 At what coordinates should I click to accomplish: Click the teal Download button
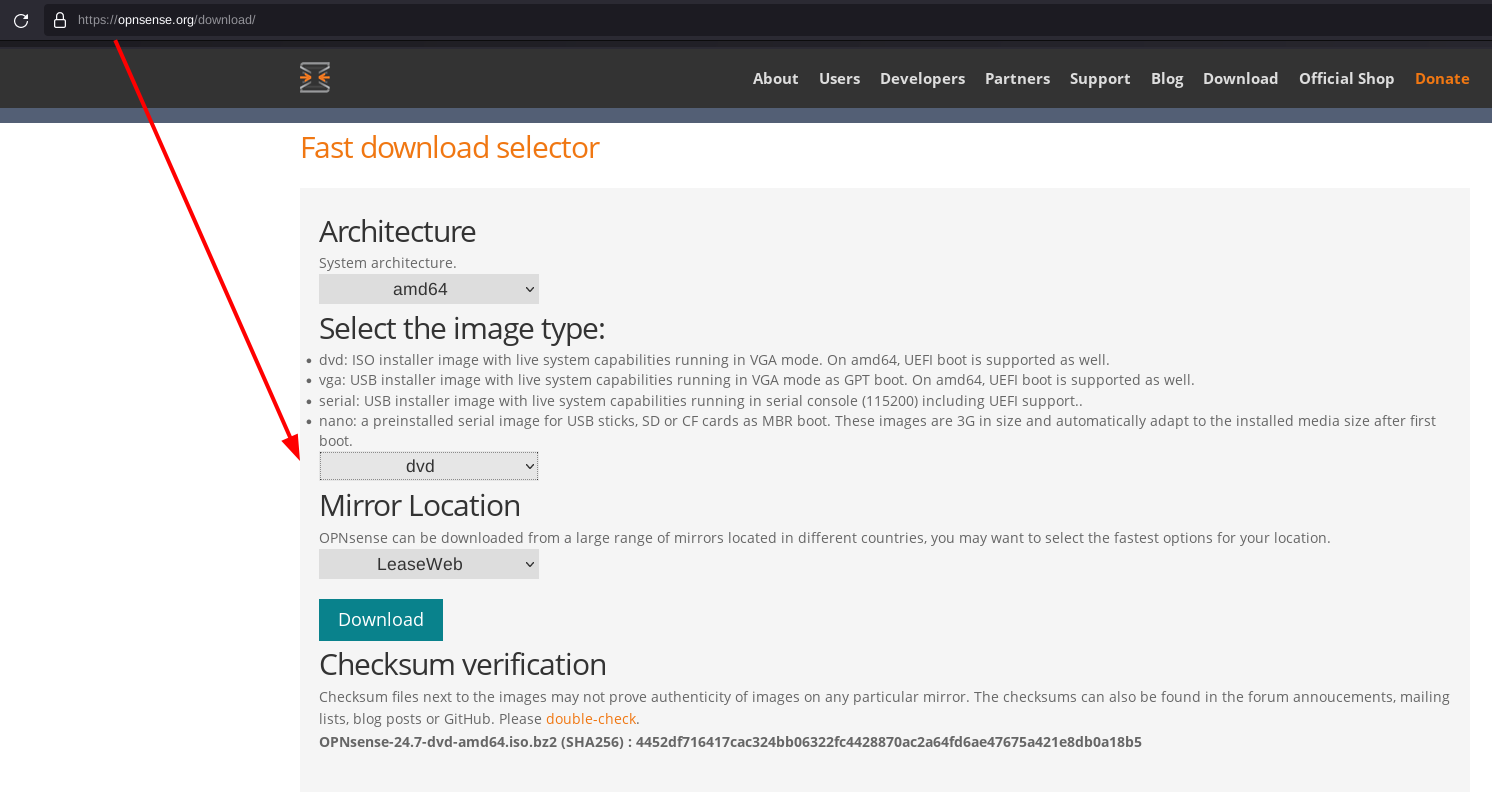[381, 620]
